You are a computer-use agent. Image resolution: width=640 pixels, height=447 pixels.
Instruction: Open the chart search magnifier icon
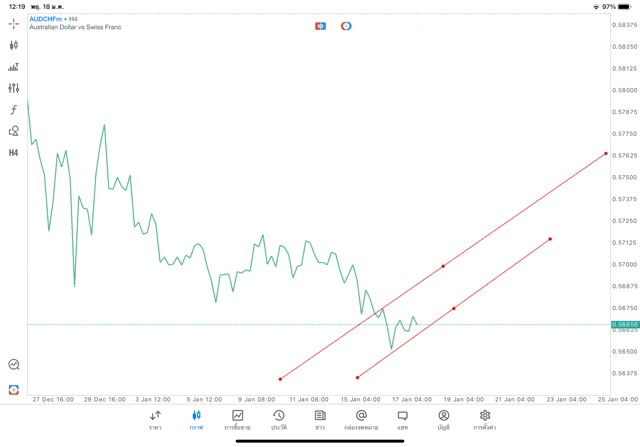[x=13, y=365]
